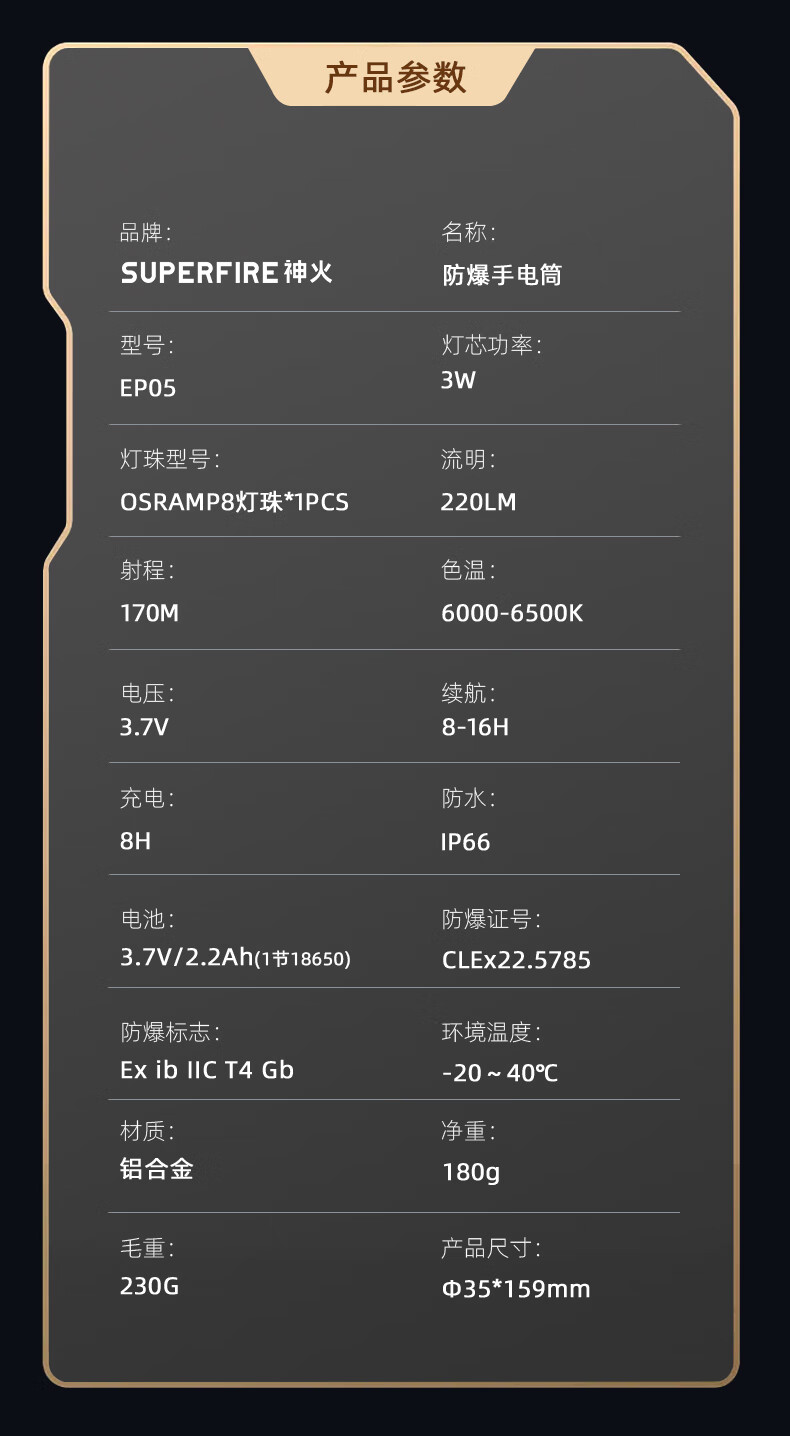Click the 防爆手电筒 product name
The height and width of the screenshot is (1436, 790).
click(x=502, y=275)
